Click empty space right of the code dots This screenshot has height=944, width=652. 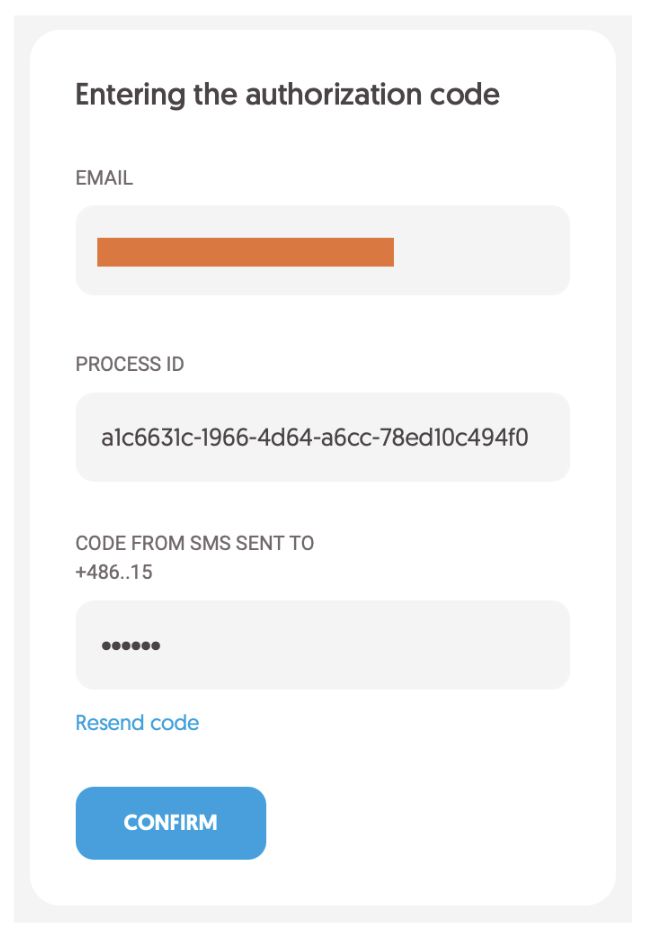pos(400,645)
